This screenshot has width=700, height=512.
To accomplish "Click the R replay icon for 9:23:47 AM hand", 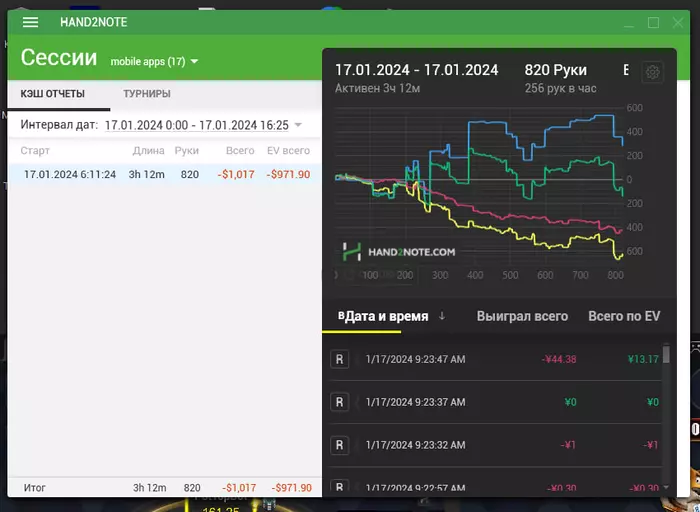I will (339, 359).
